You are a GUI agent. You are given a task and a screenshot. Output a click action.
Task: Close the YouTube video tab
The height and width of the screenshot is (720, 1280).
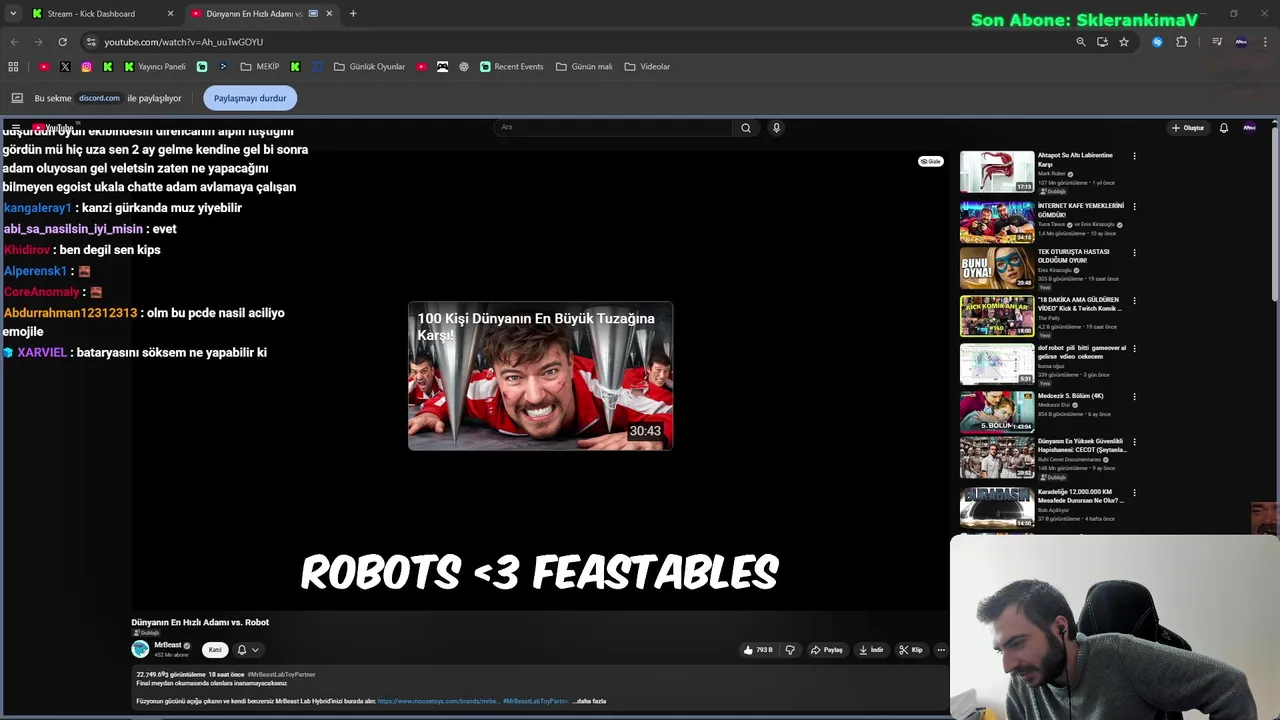coord(329,14)
